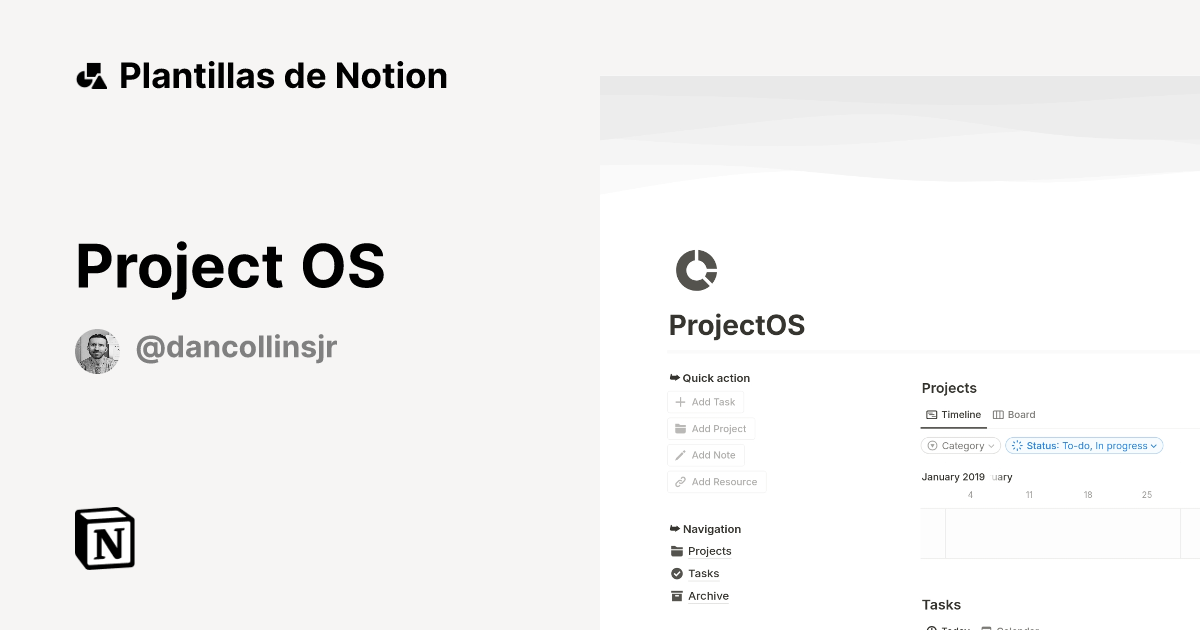The height and width of the screenshot is (630, 1200).
Task: Click the Add Resource link icon
Action: point(682,481)
